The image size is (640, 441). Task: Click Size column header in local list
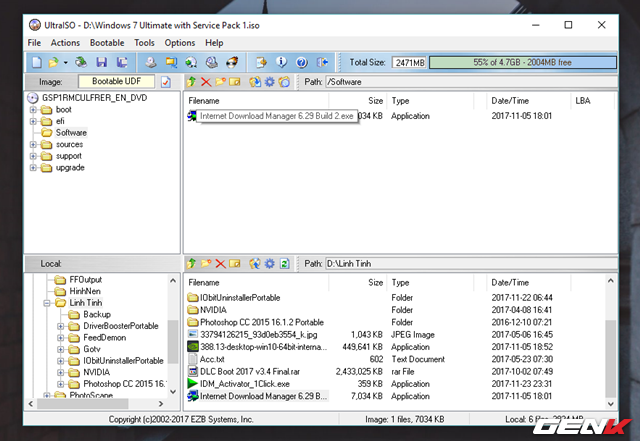[x=358, y=283]
